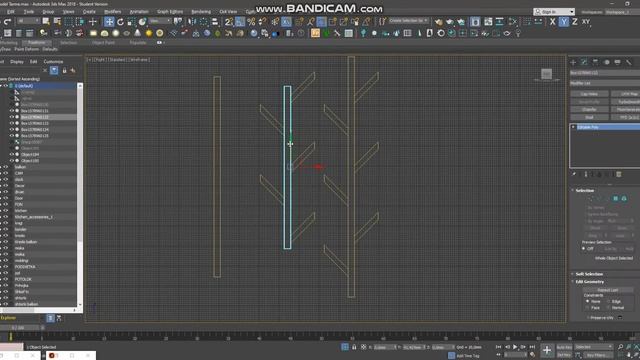Open the Tools menu

click(x=29, y=12)
